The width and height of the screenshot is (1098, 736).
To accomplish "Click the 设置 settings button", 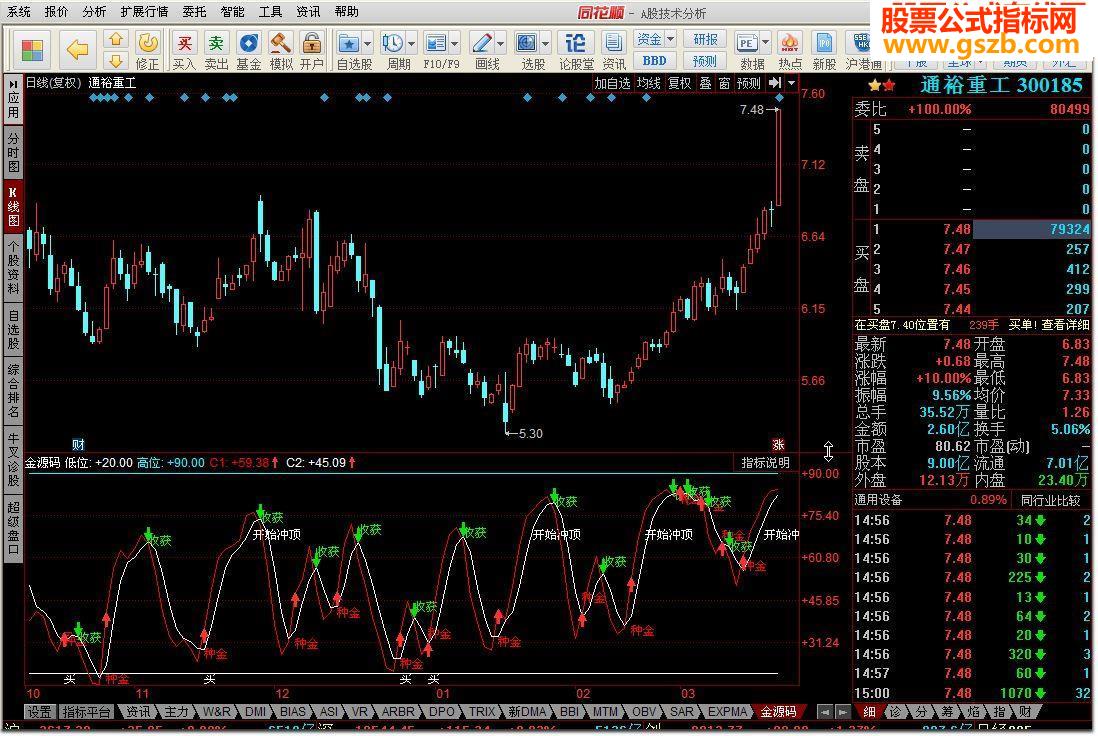I will (39, 711).
